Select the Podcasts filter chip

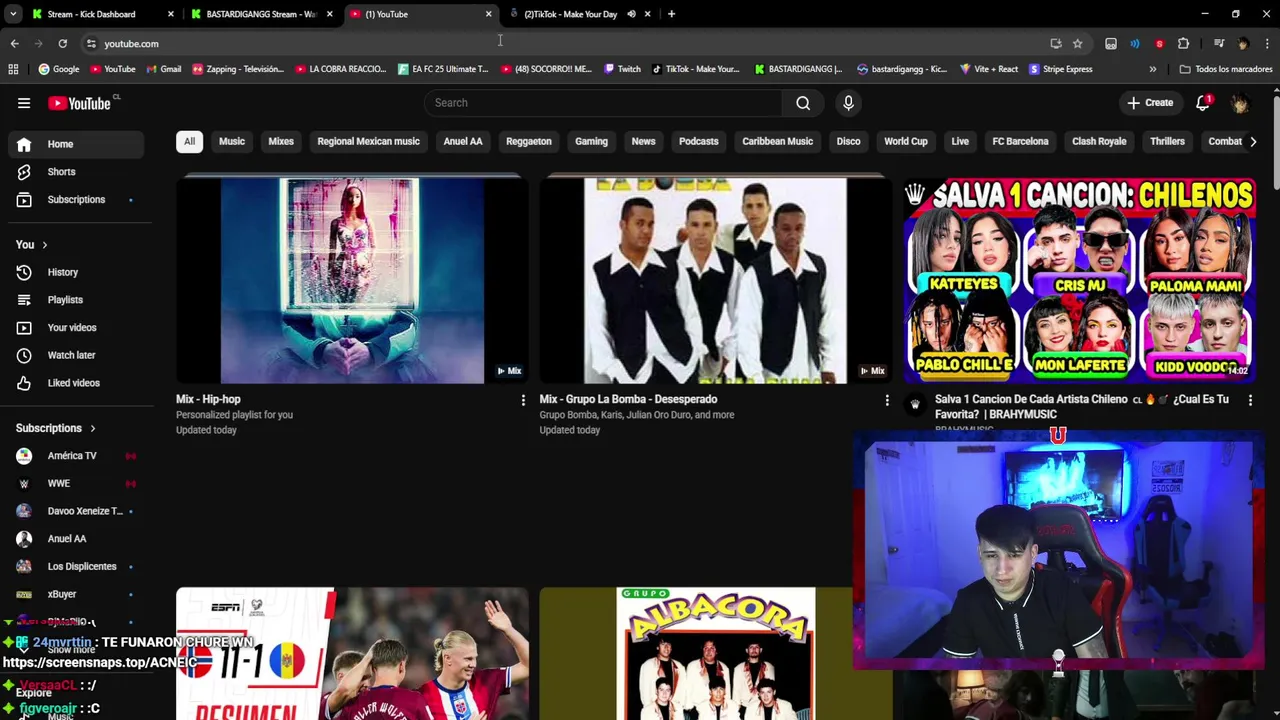click(x=699, y=141)
